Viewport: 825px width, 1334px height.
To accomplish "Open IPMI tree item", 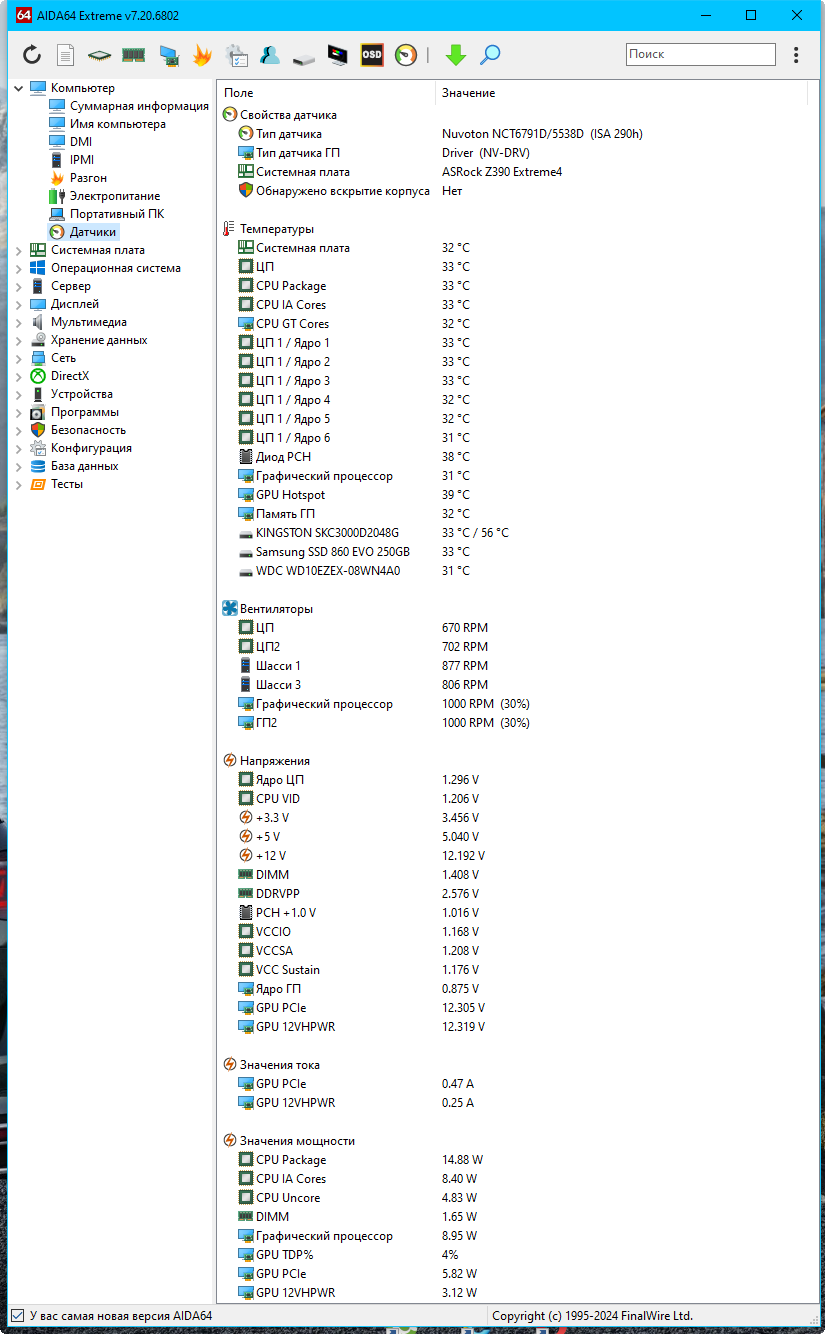I will (x=82, y=160).
